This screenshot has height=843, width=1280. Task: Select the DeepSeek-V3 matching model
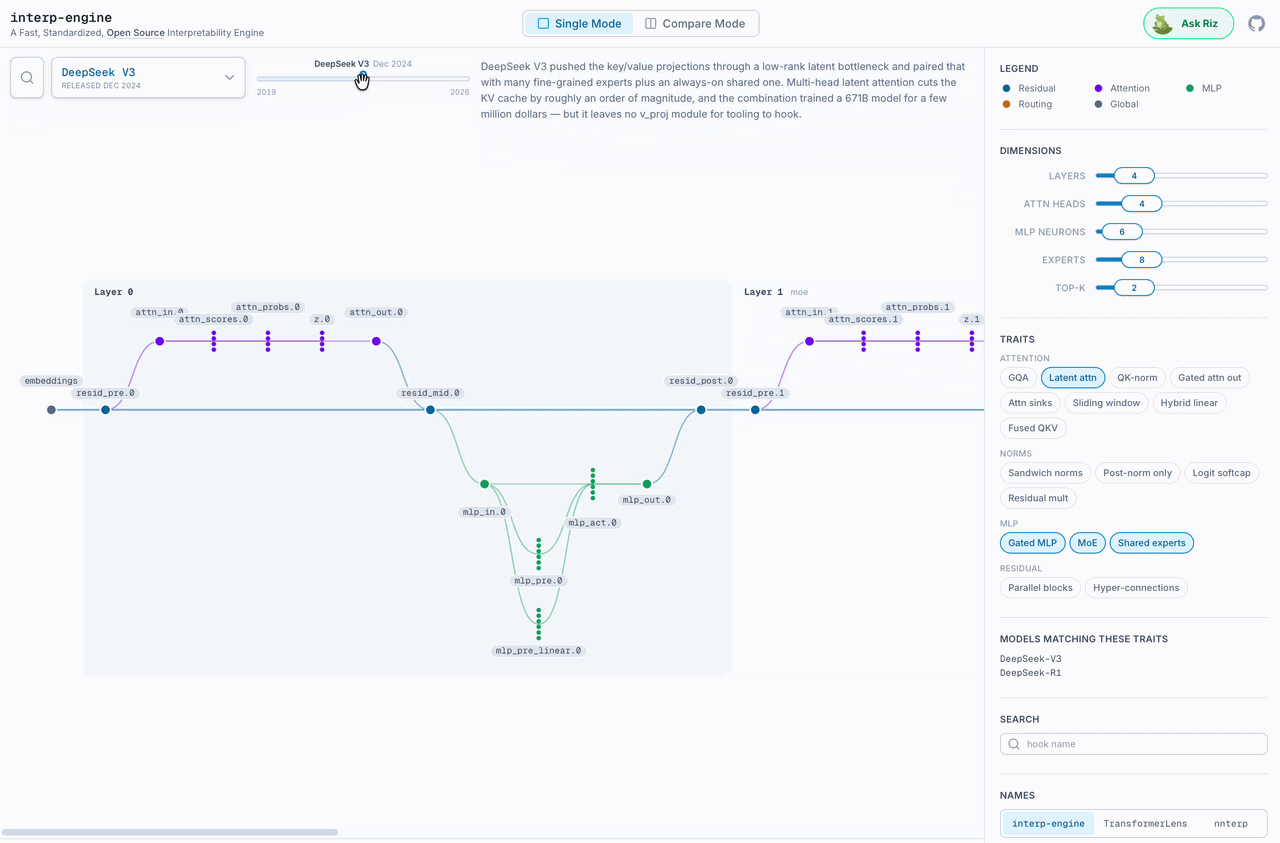click(1030, 659)
